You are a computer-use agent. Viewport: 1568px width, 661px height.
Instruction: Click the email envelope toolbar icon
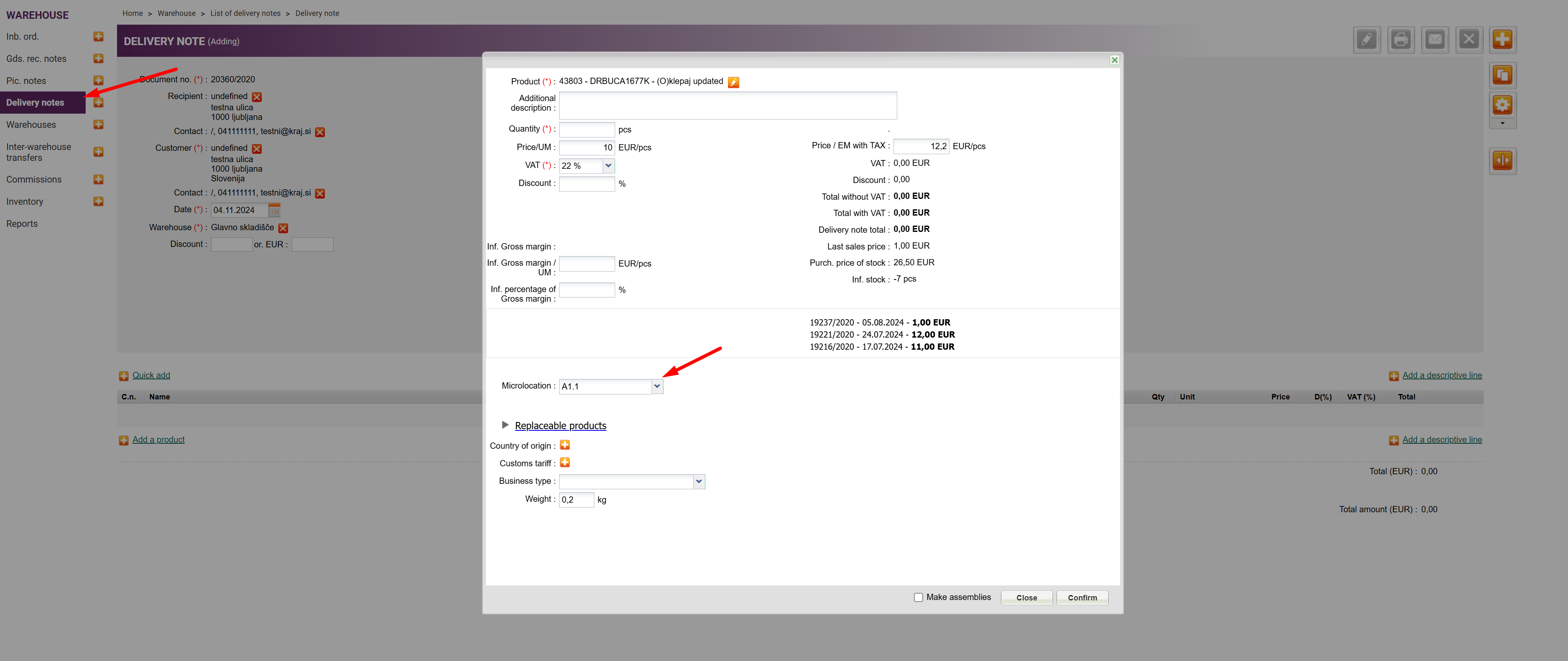[1435, 40]
